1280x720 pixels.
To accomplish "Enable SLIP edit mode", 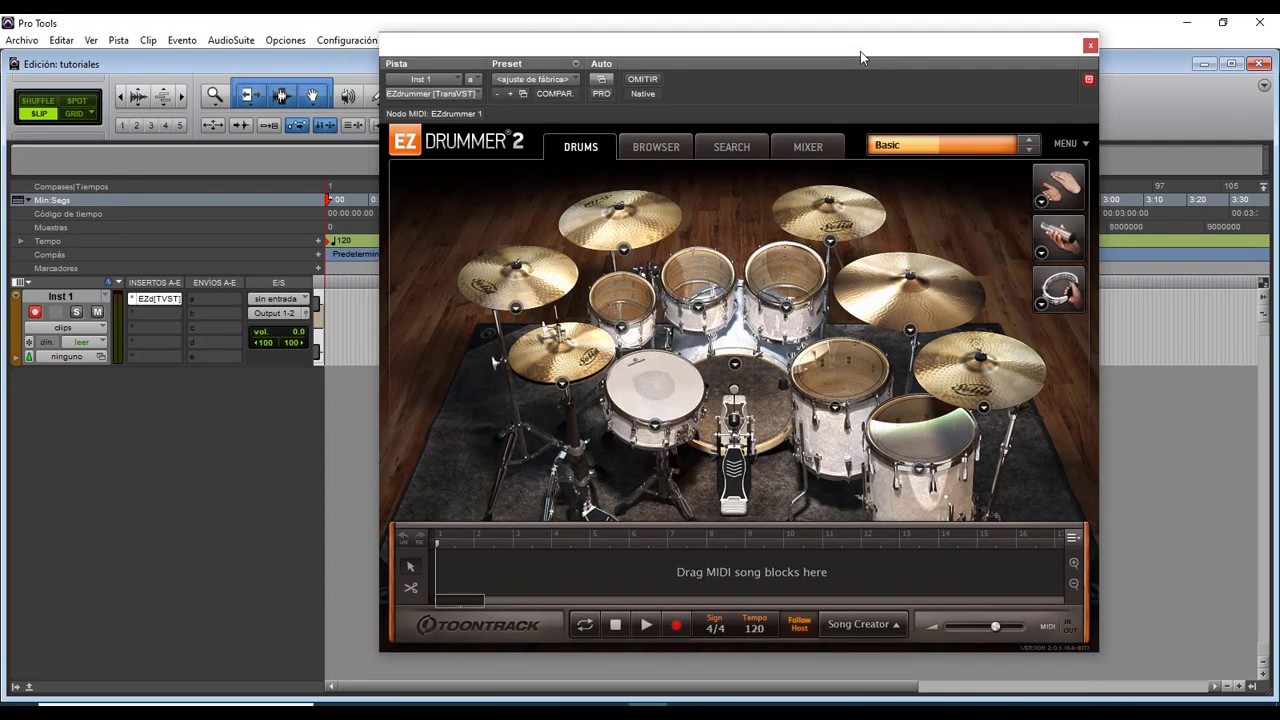I will pyautogui.click(x=38, y=113).
